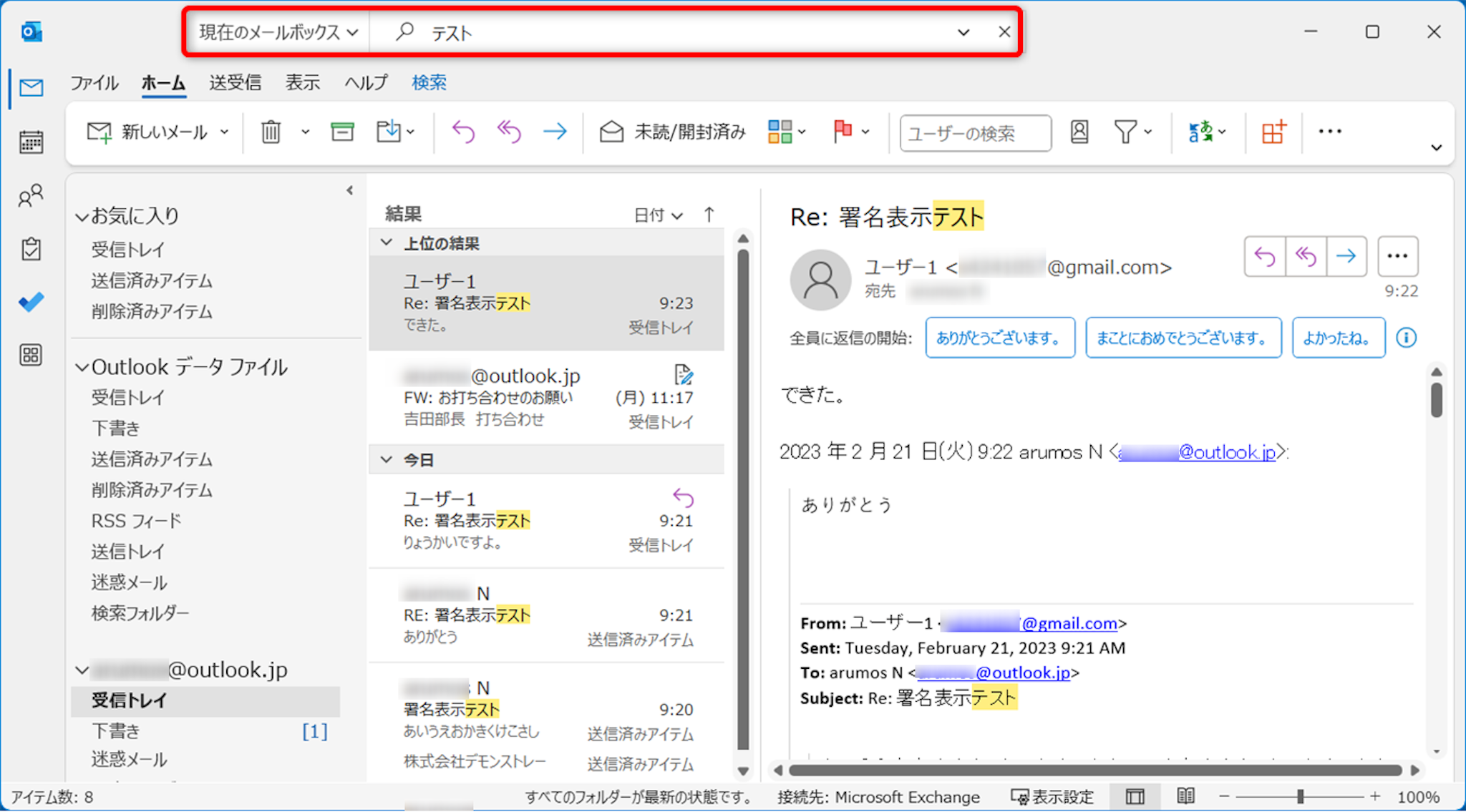
Task: Open the ファイル menu tab
Action: 94,83
